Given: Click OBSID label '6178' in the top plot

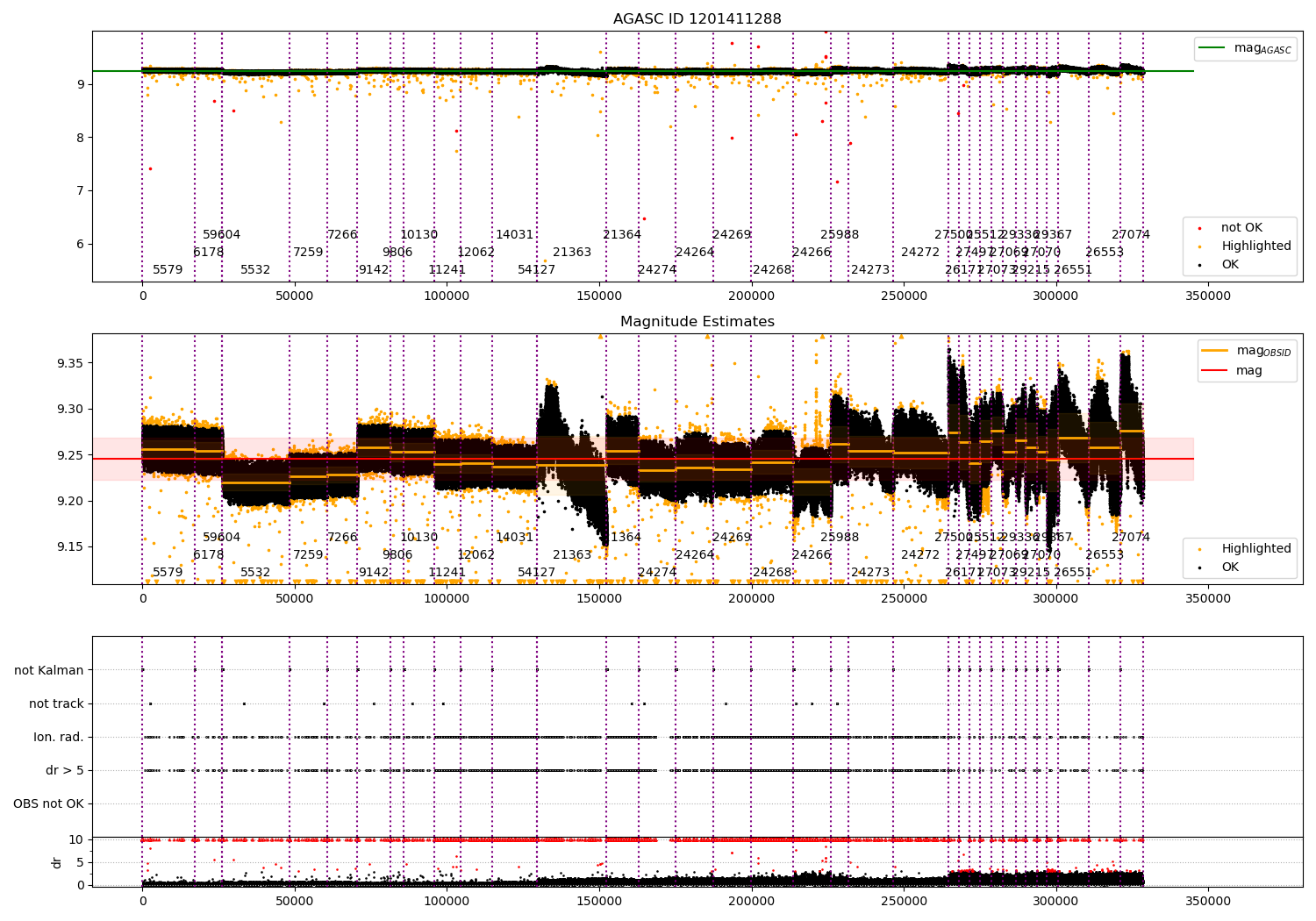Looking at the screenshot, I should [209, 253].
